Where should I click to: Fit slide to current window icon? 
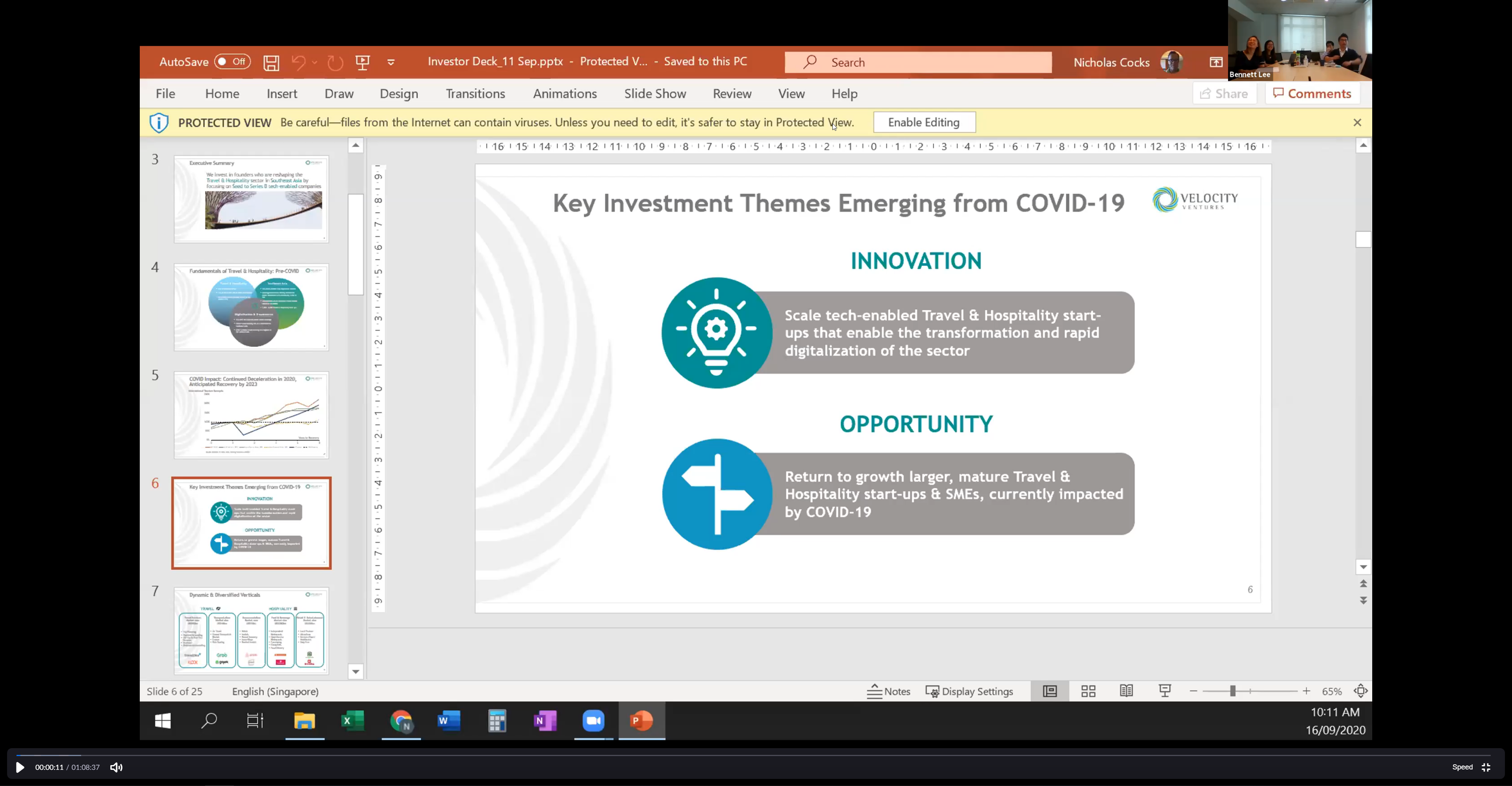pyautogui.click(x=1360, y=691)
